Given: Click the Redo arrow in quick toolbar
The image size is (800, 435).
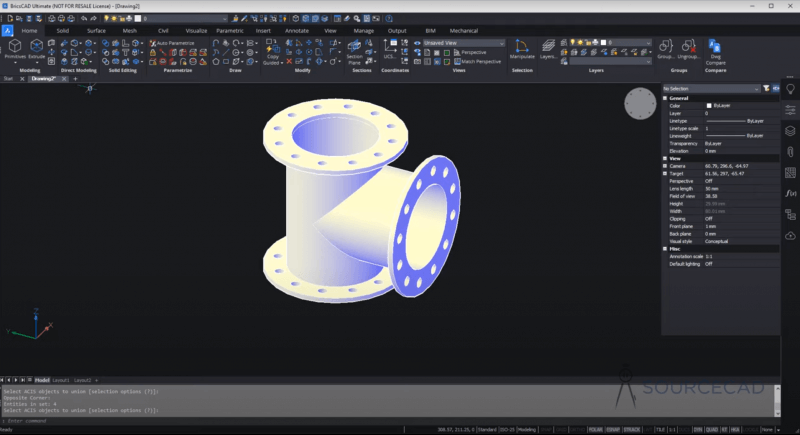Looking at the screenshot, I should (93, 18).
